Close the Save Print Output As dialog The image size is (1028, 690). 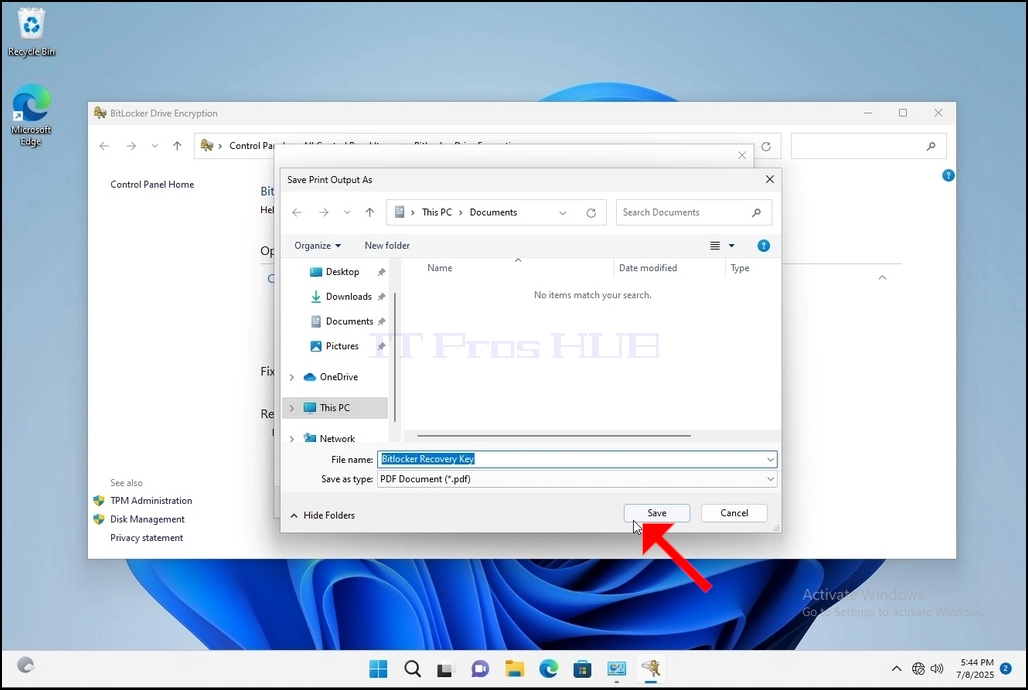[770, 179]
